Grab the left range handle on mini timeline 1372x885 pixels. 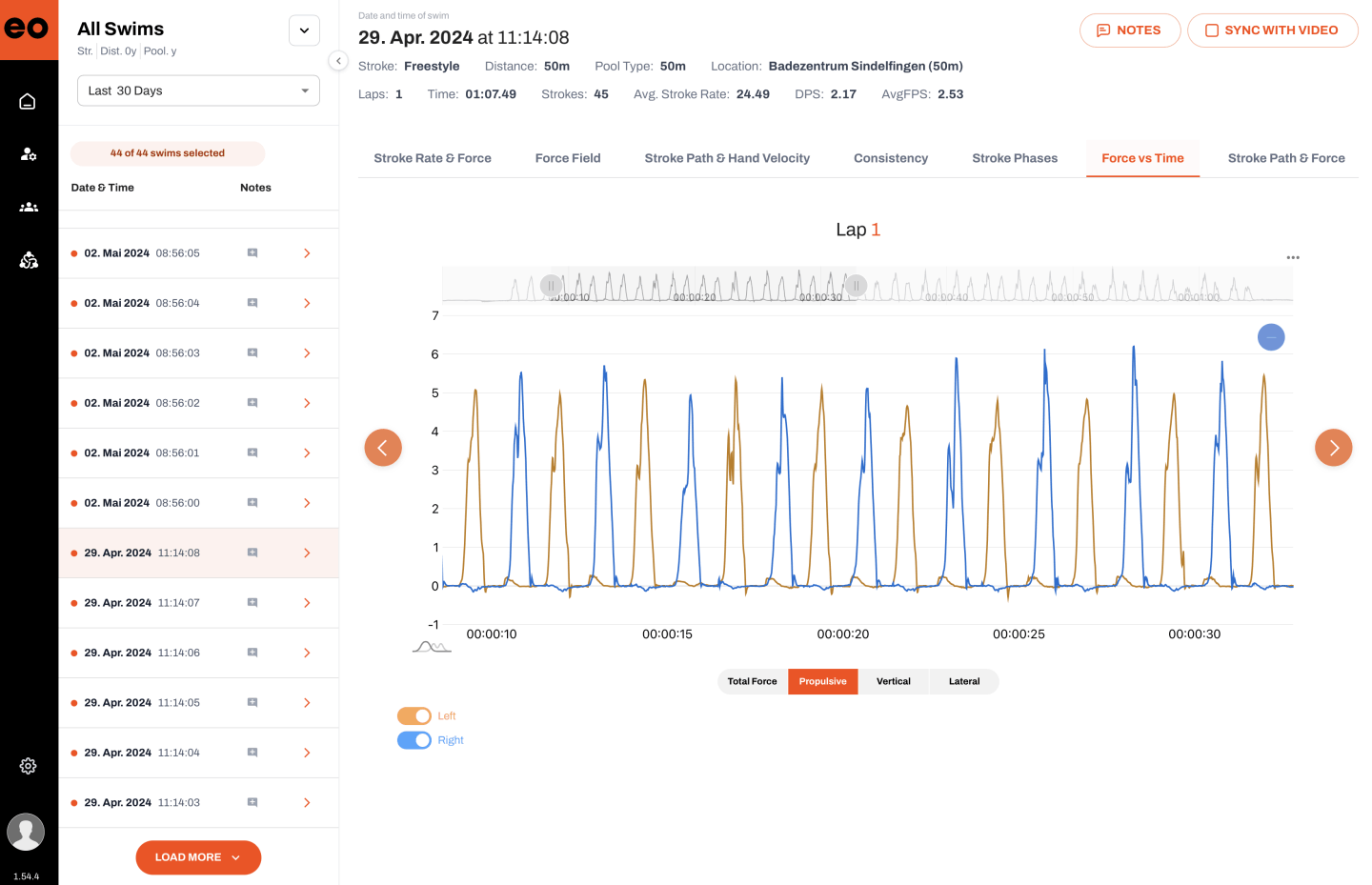click(x=551, y=285)
